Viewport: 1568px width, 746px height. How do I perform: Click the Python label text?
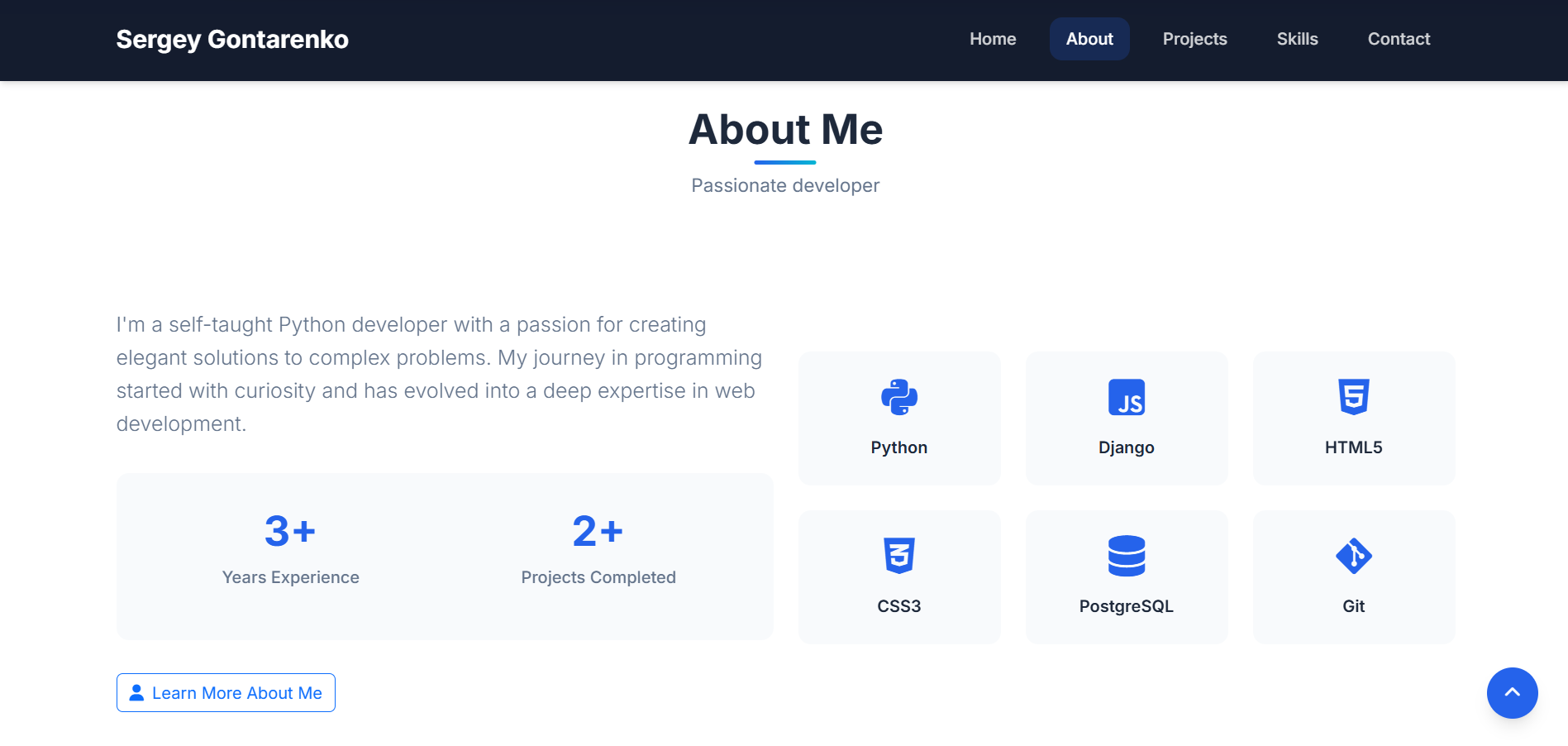(x=899, y=447)
